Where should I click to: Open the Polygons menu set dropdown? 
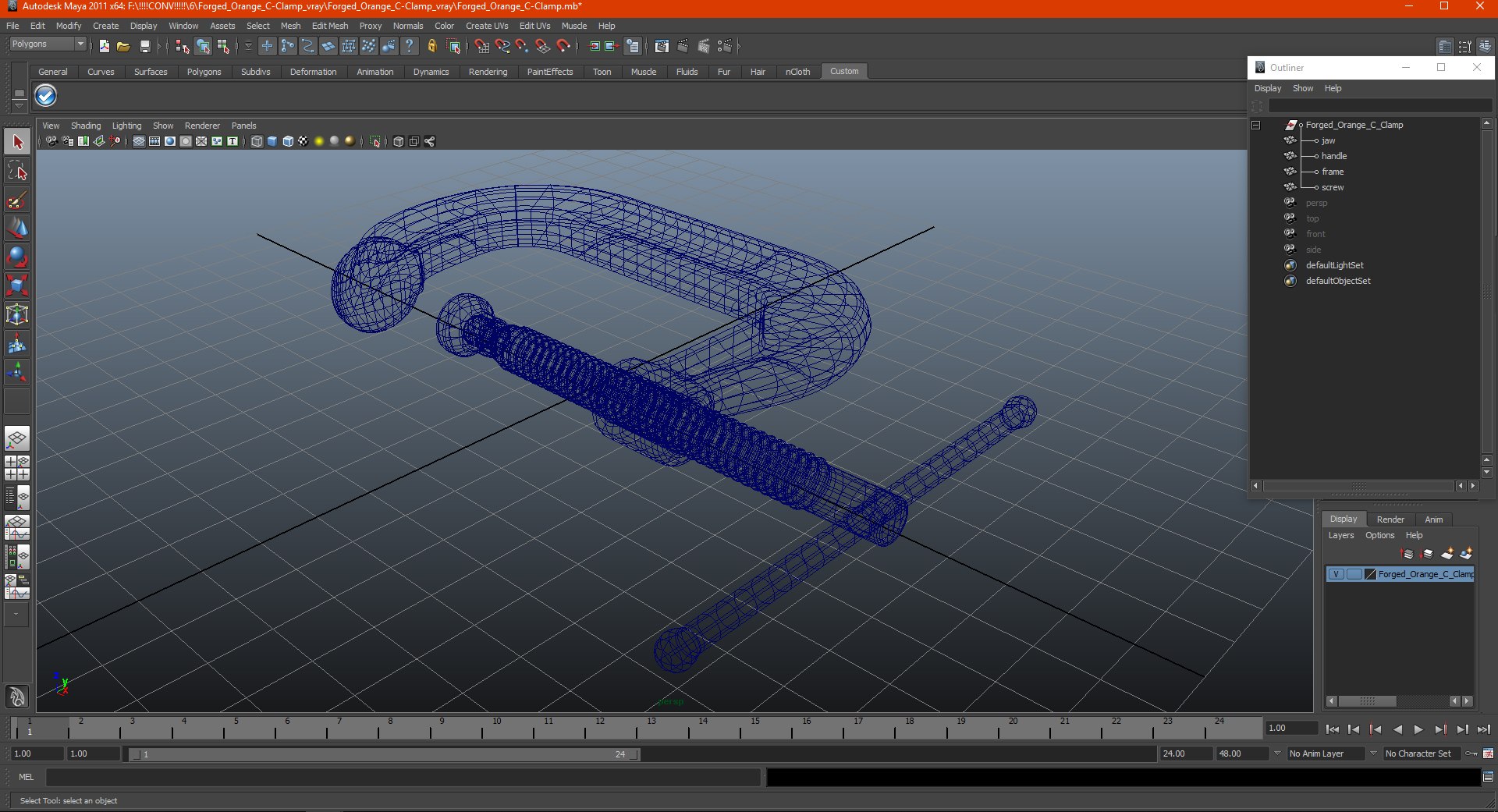click(x=48, y=44)
